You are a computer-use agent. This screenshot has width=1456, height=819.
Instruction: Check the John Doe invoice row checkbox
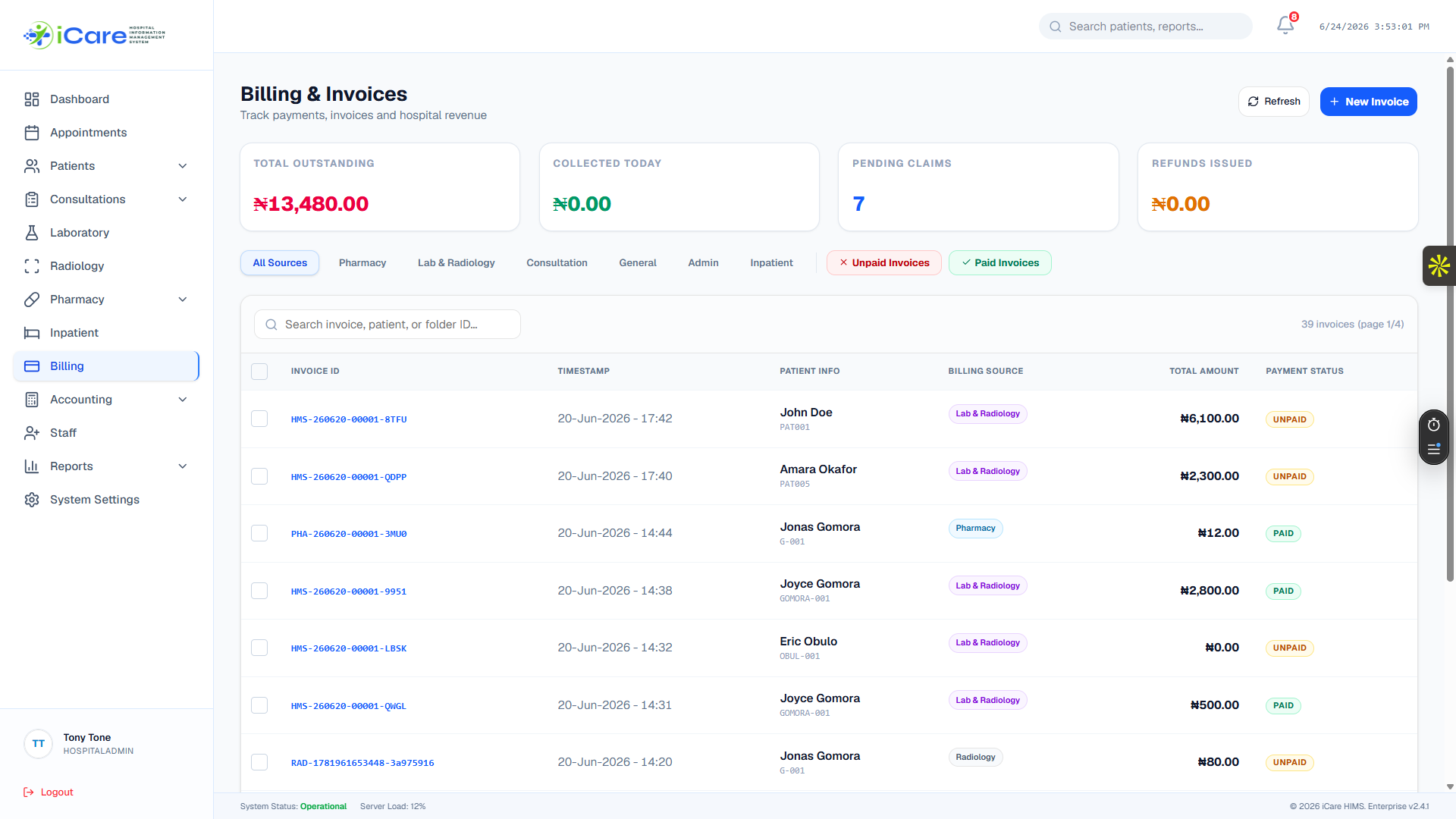click(259, 419)
